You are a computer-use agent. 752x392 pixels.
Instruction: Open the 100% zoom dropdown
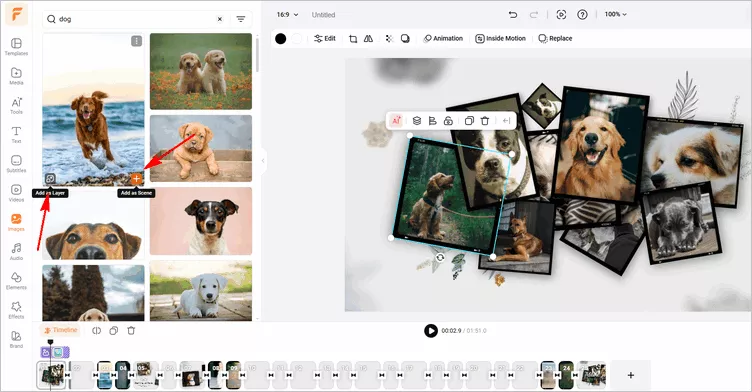(615, 15)
